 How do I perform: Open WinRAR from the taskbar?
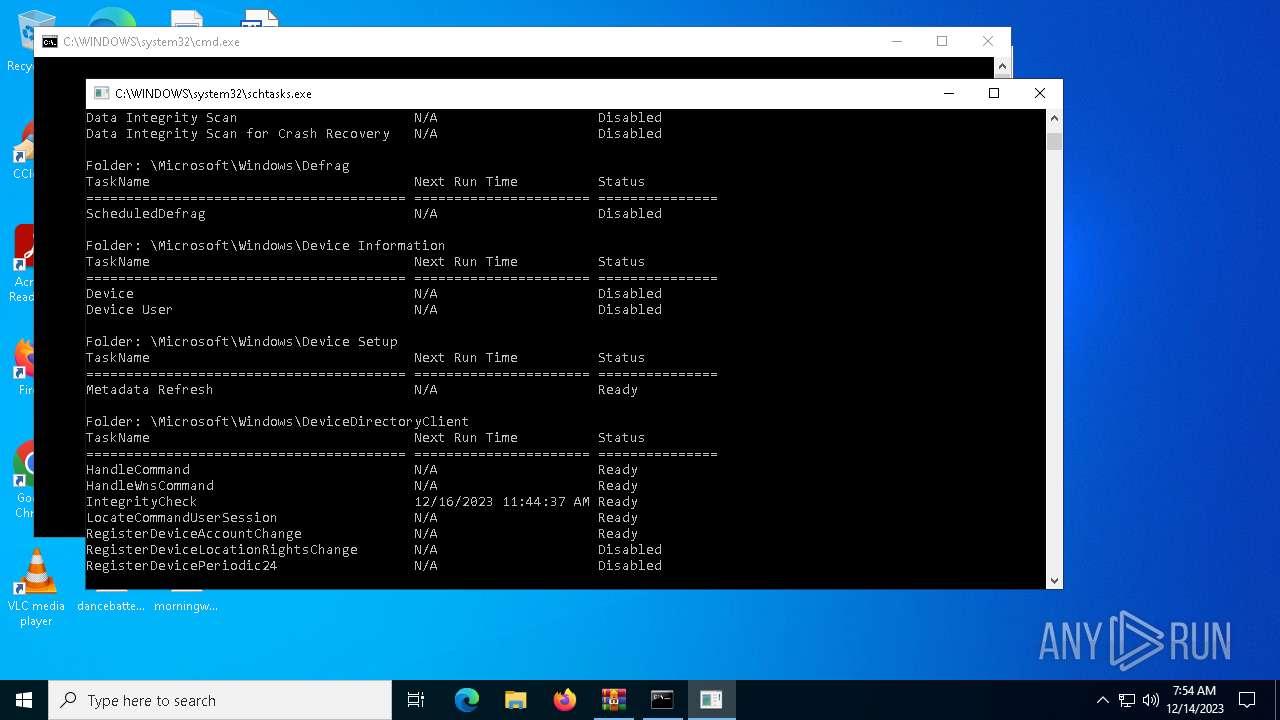pos(614,700)
